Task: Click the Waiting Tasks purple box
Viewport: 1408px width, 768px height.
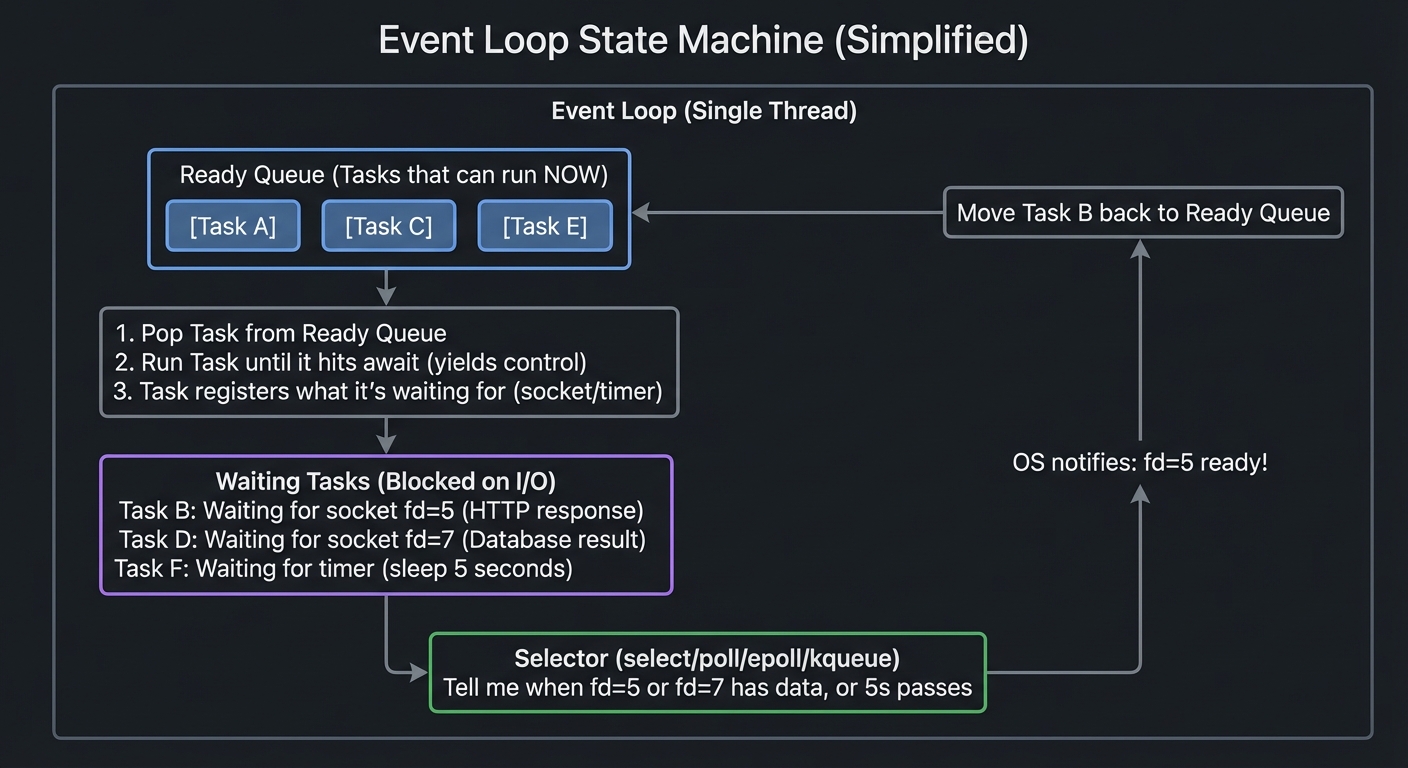Action: [387, 481]
